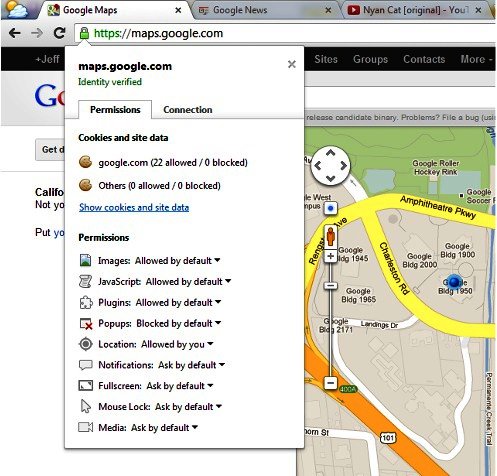Open Plugins permission dropdown

point(218,302)
